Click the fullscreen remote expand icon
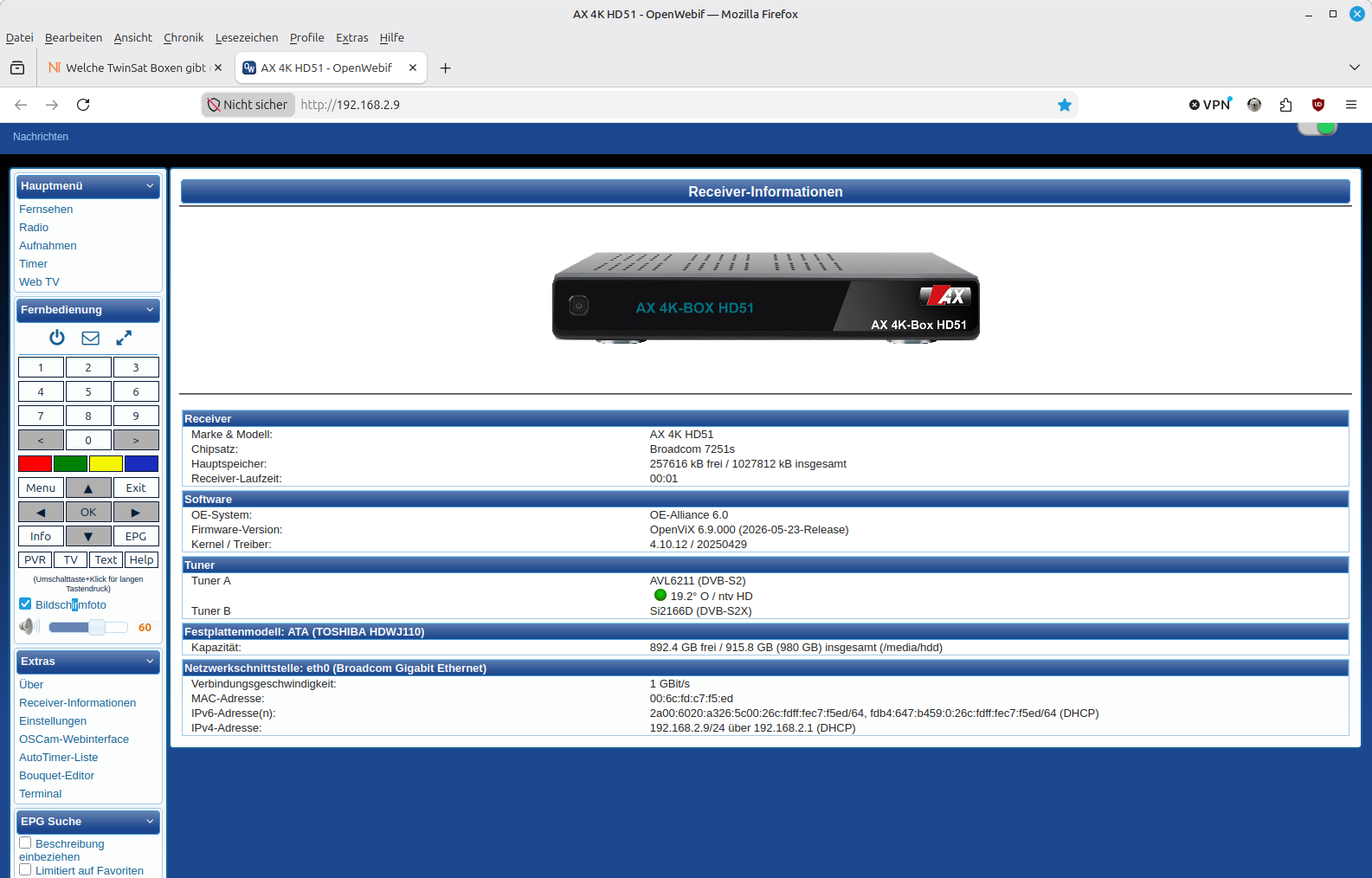Viewport: 1372px width, 878px height. [124, 338]
